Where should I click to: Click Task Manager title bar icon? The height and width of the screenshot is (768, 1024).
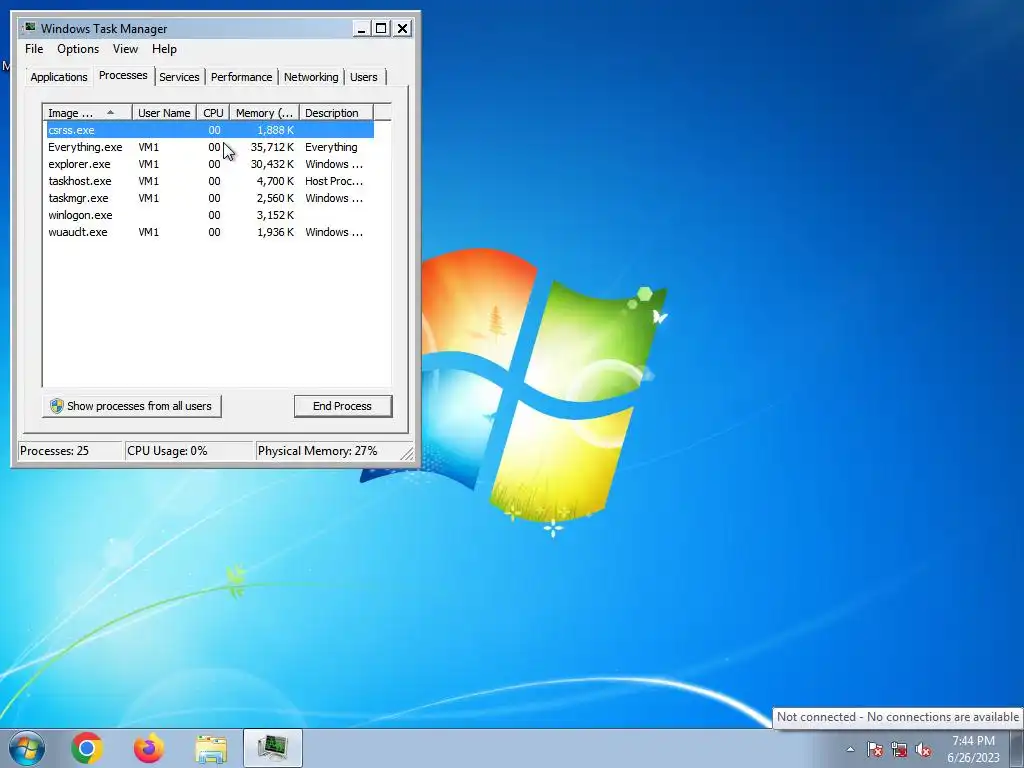(29, 28)
